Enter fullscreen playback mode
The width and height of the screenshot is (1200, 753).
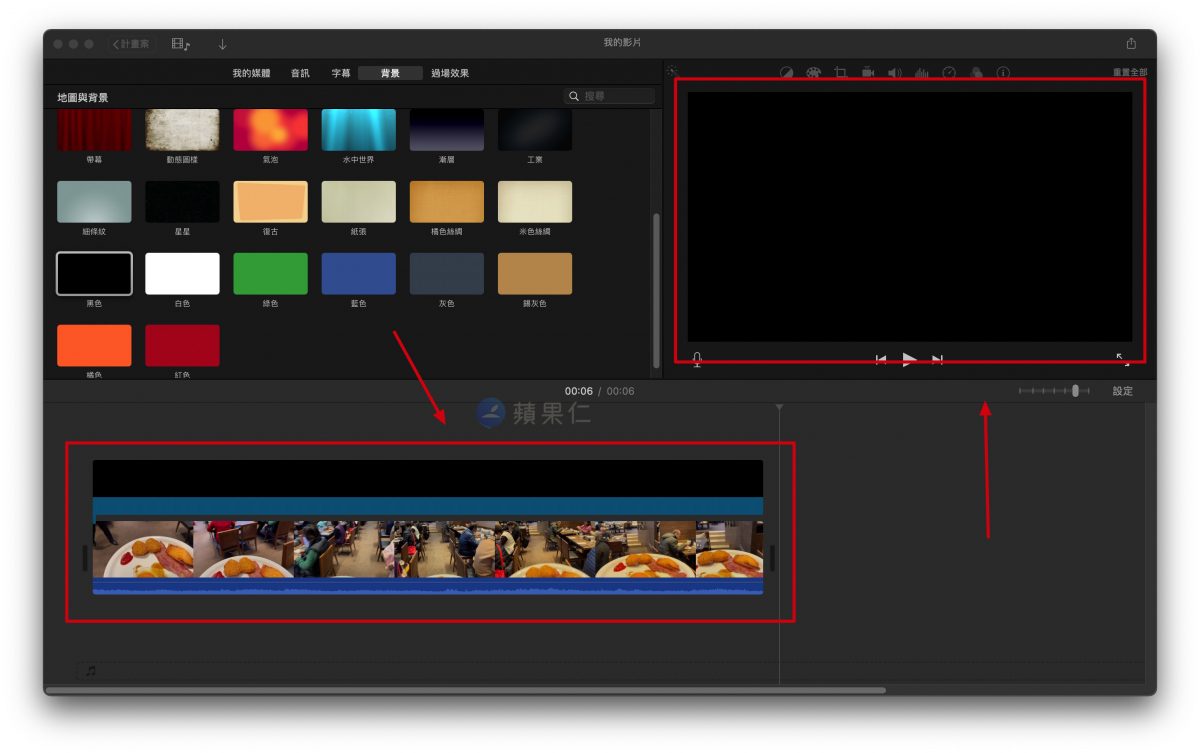[x=1122, y=359]
